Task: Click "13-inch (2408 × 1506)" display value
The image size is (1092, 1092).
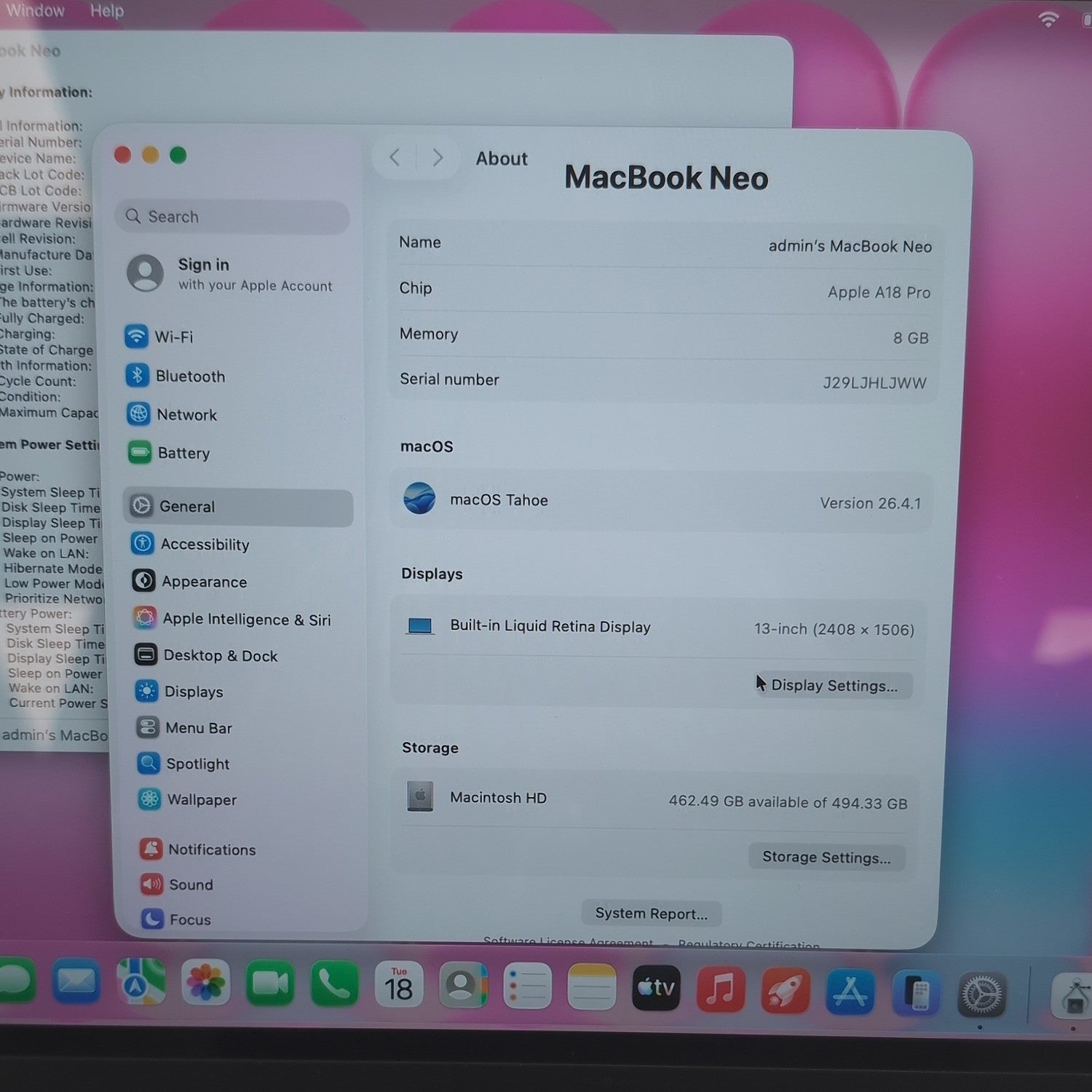Action: pos(834,629)
